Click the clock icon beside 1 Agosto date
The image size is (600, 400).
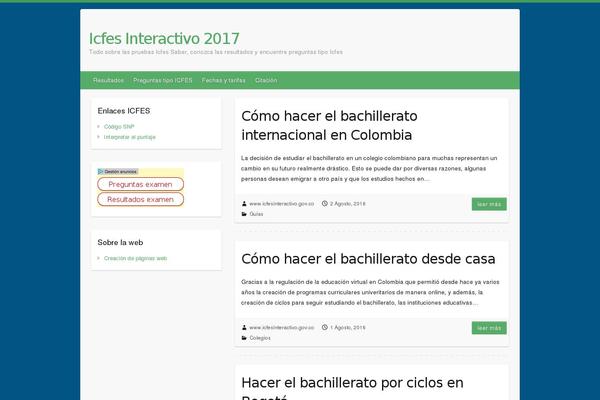[x=324, y=328]
